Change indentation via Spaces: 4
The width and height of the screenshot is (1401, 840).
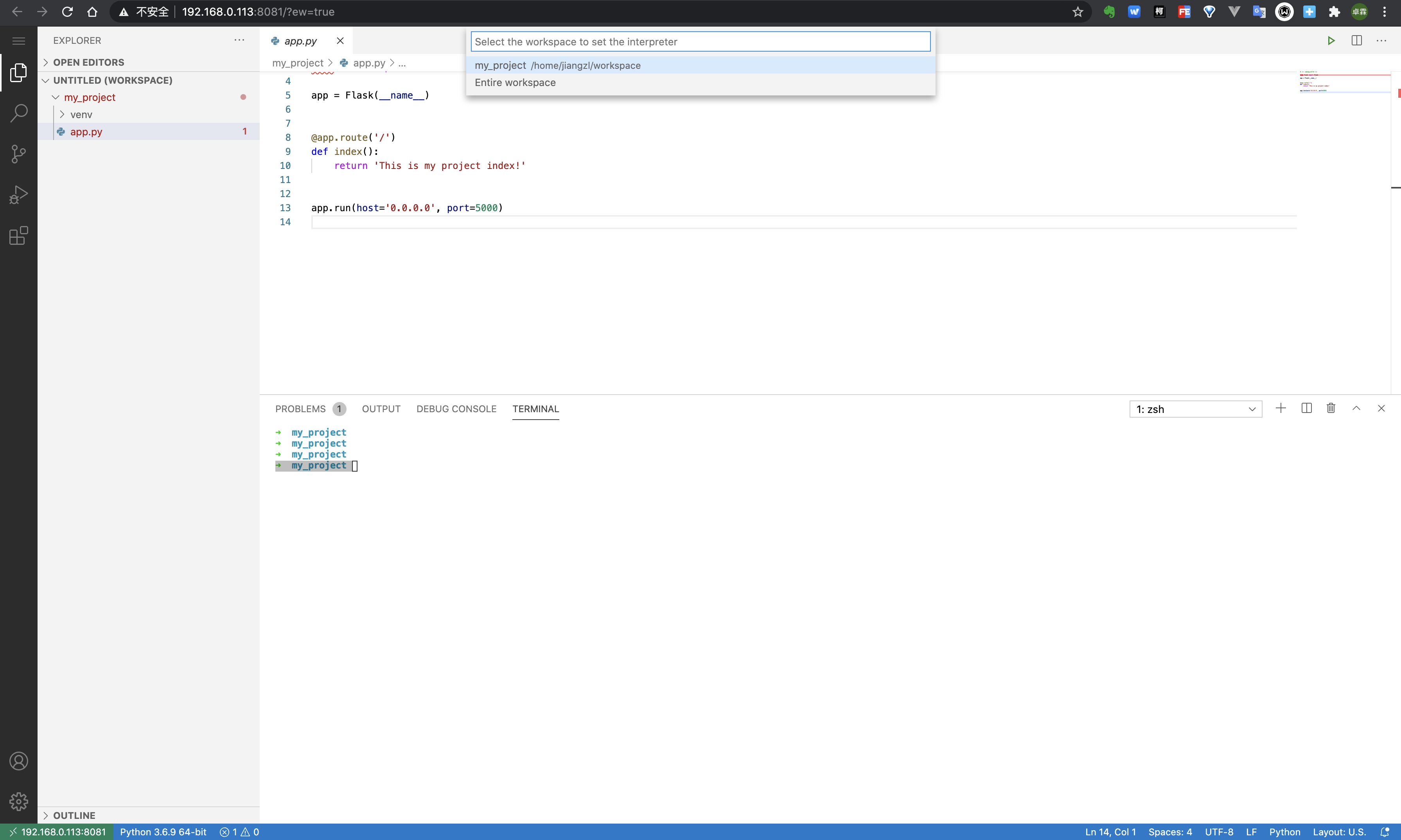[x=1170, y=832]
